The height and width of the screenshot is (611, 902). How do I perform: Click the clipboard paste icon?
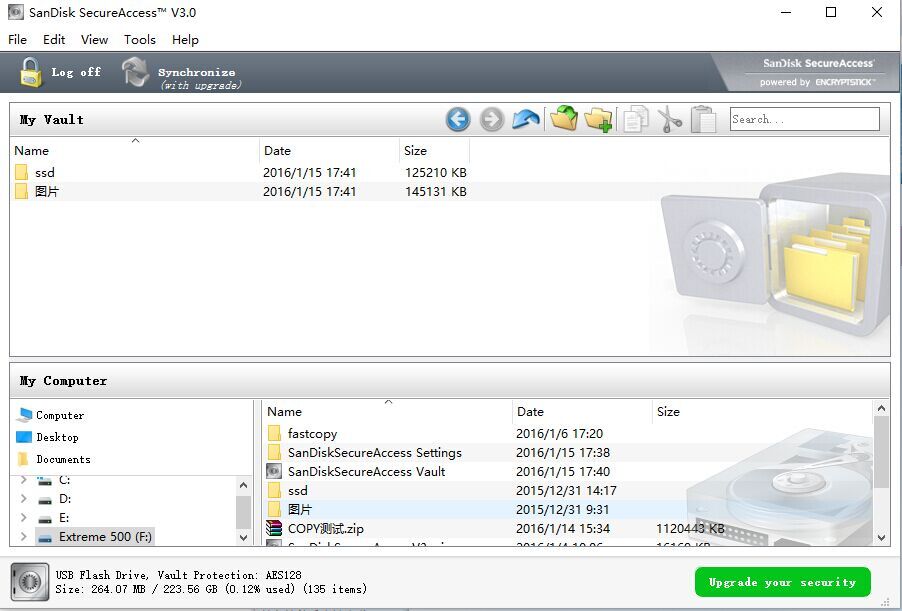tap(704, 120)
